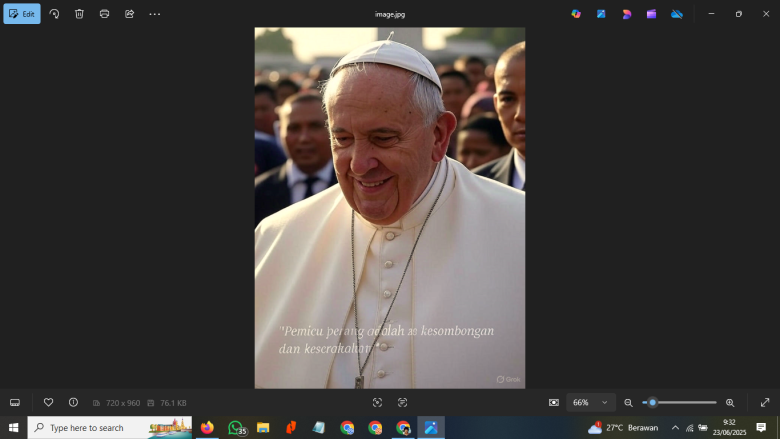Image resolution: width=780 pixels, height=439 pixels.
Task: Click the 76.1 KB file size text
Action: (x=173, y=403)
